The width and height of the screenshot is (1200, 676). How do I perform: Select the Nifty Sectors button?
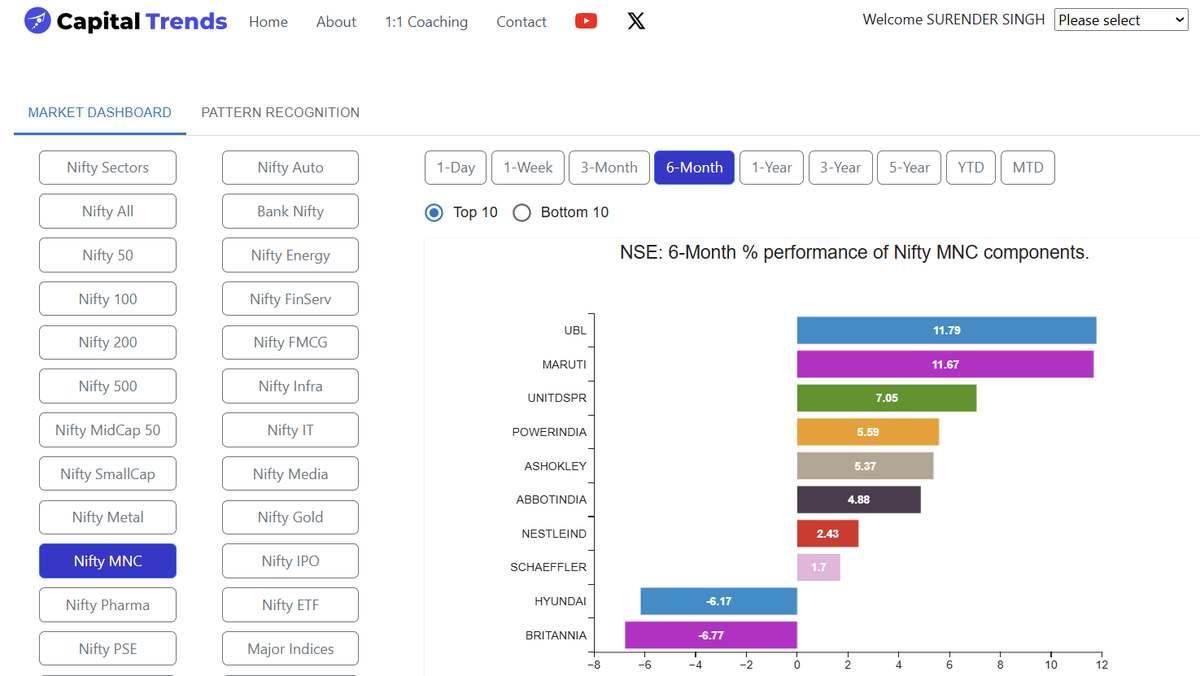[x=108, y=168]
